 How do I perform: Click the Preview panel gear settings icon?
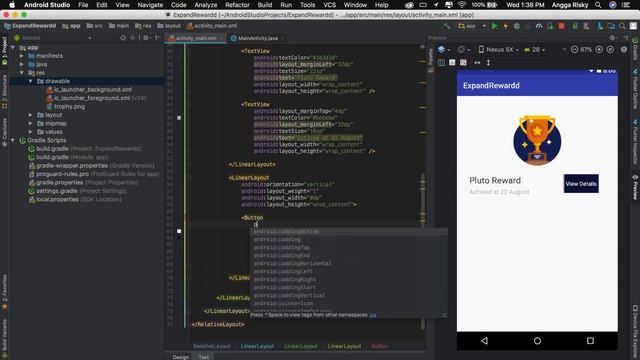pyautogui.click(x=612, y=38)
